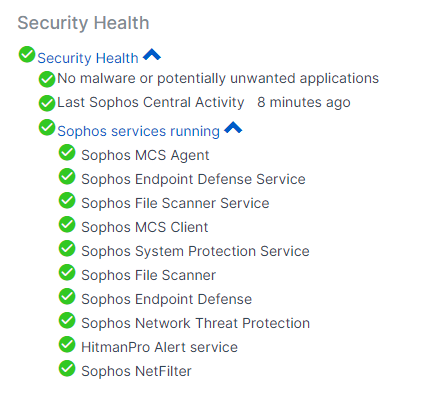Click status icon for Sophos MCS Agent
Viewport: 423px width, 409px height.
coord(67,152)
